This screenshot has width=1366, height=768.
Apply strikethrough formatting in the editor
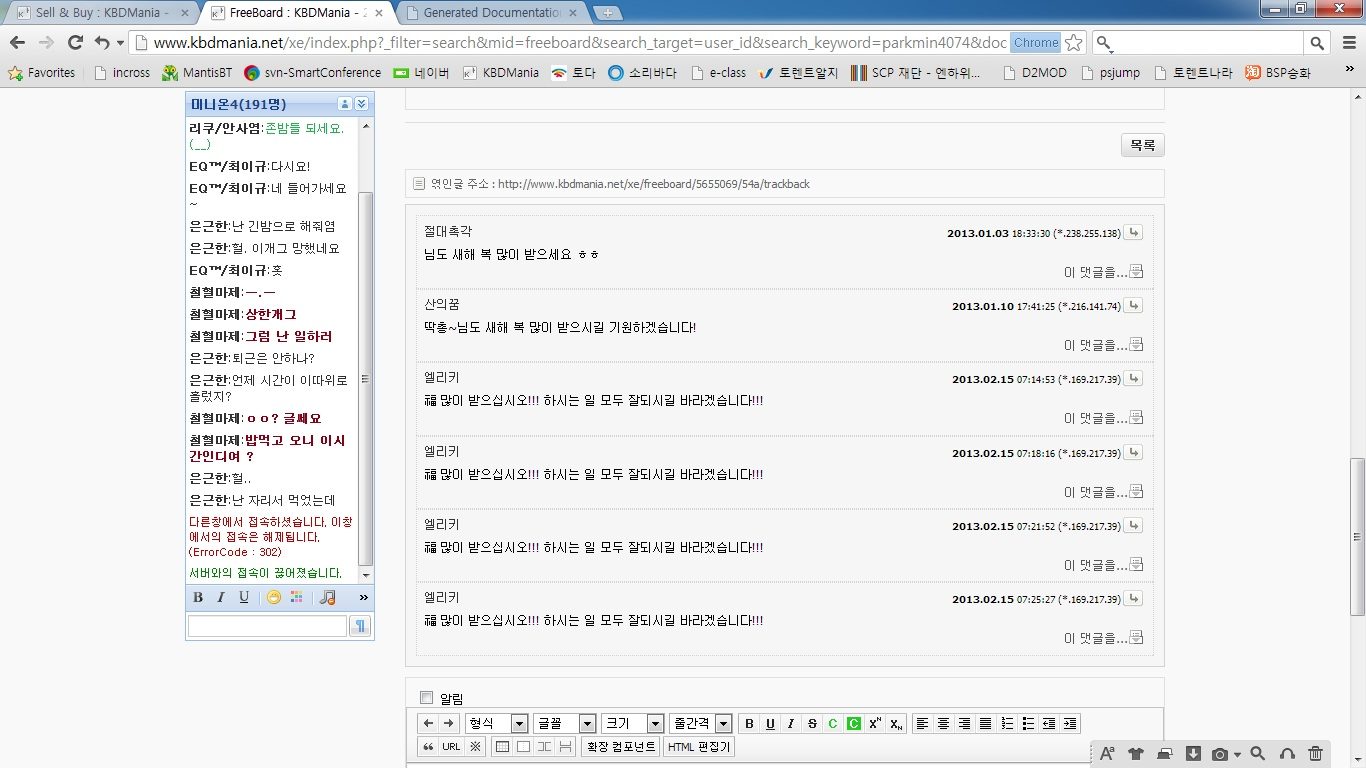click(x=811, y=723)
